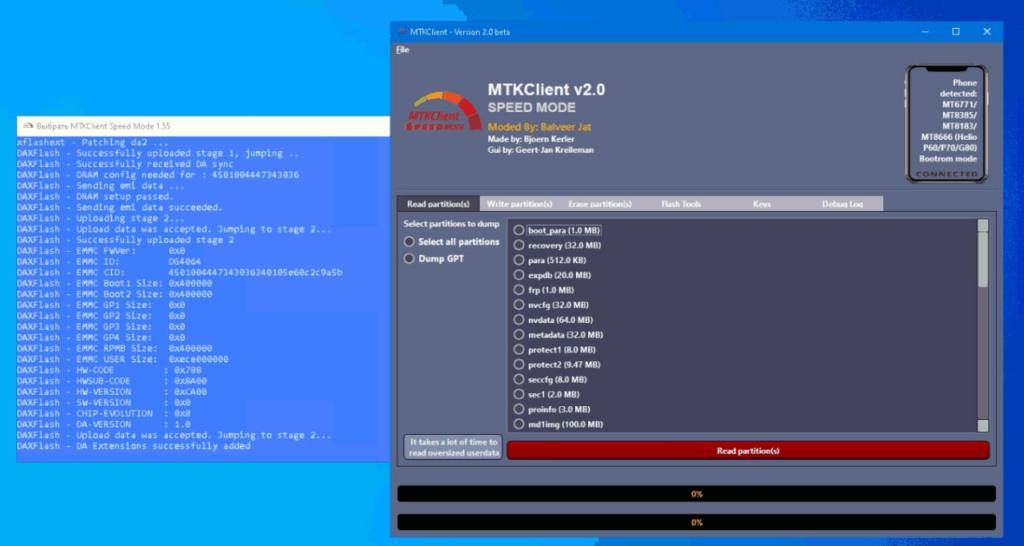Viewport: 1024px width, 546px height.
Task: Click partition list scrollbar down arrow
Action: pos(983,425)
